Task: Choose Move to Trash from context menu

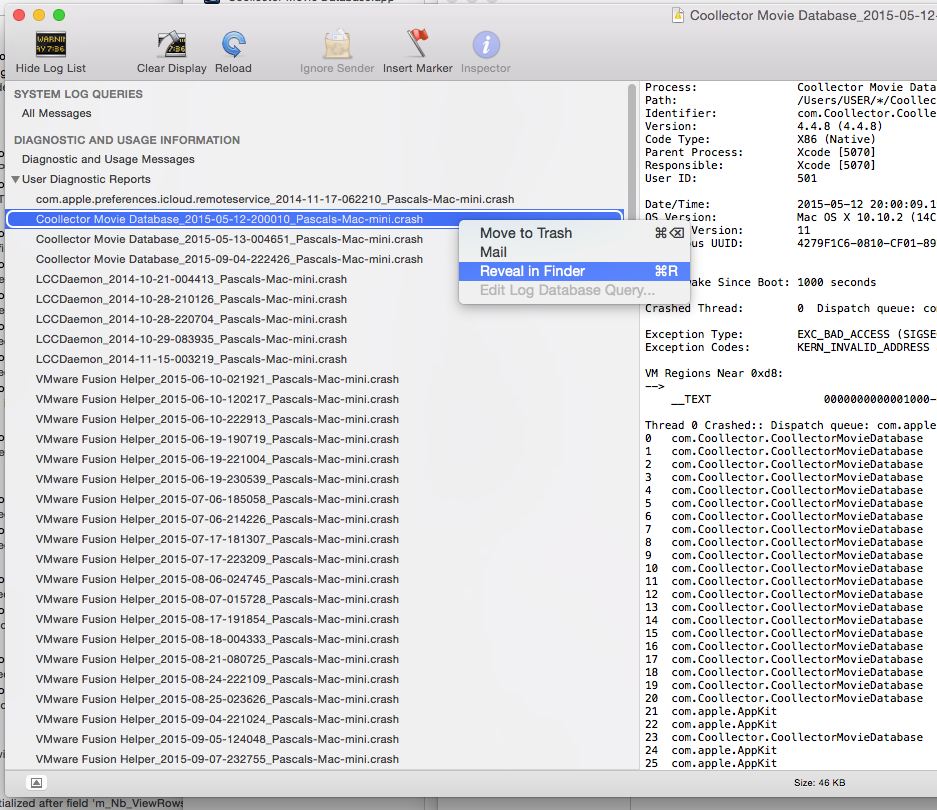Action: point(574,233)
